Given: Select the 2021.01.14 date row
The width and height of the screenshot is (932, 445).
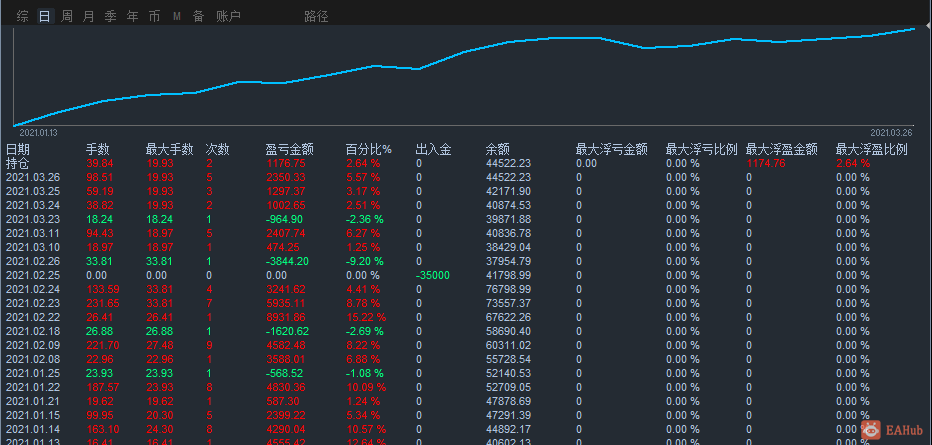Looking at the screenshot, I should point(466,429).
